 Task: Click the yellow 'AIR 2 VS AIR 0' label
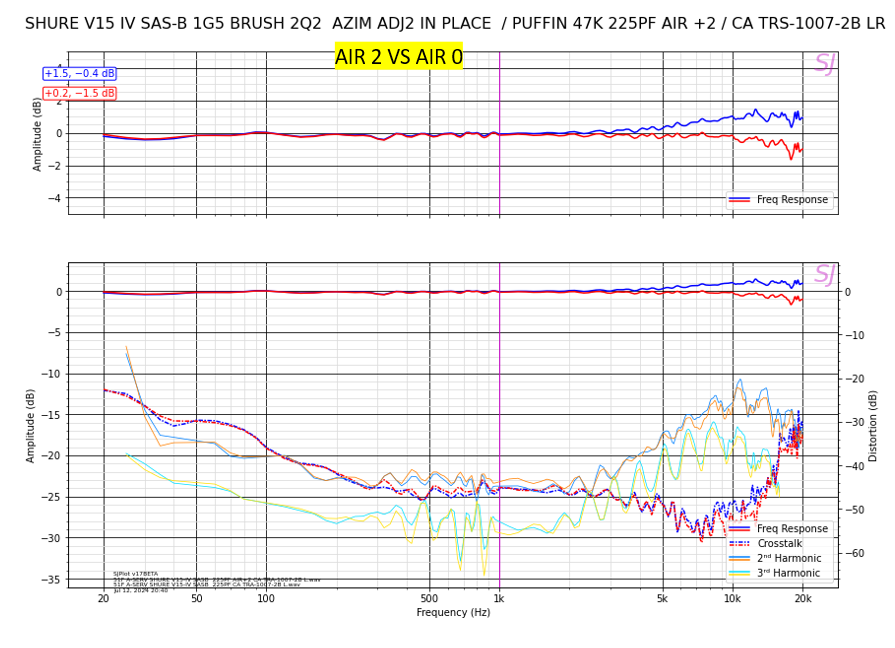(398, 57)
